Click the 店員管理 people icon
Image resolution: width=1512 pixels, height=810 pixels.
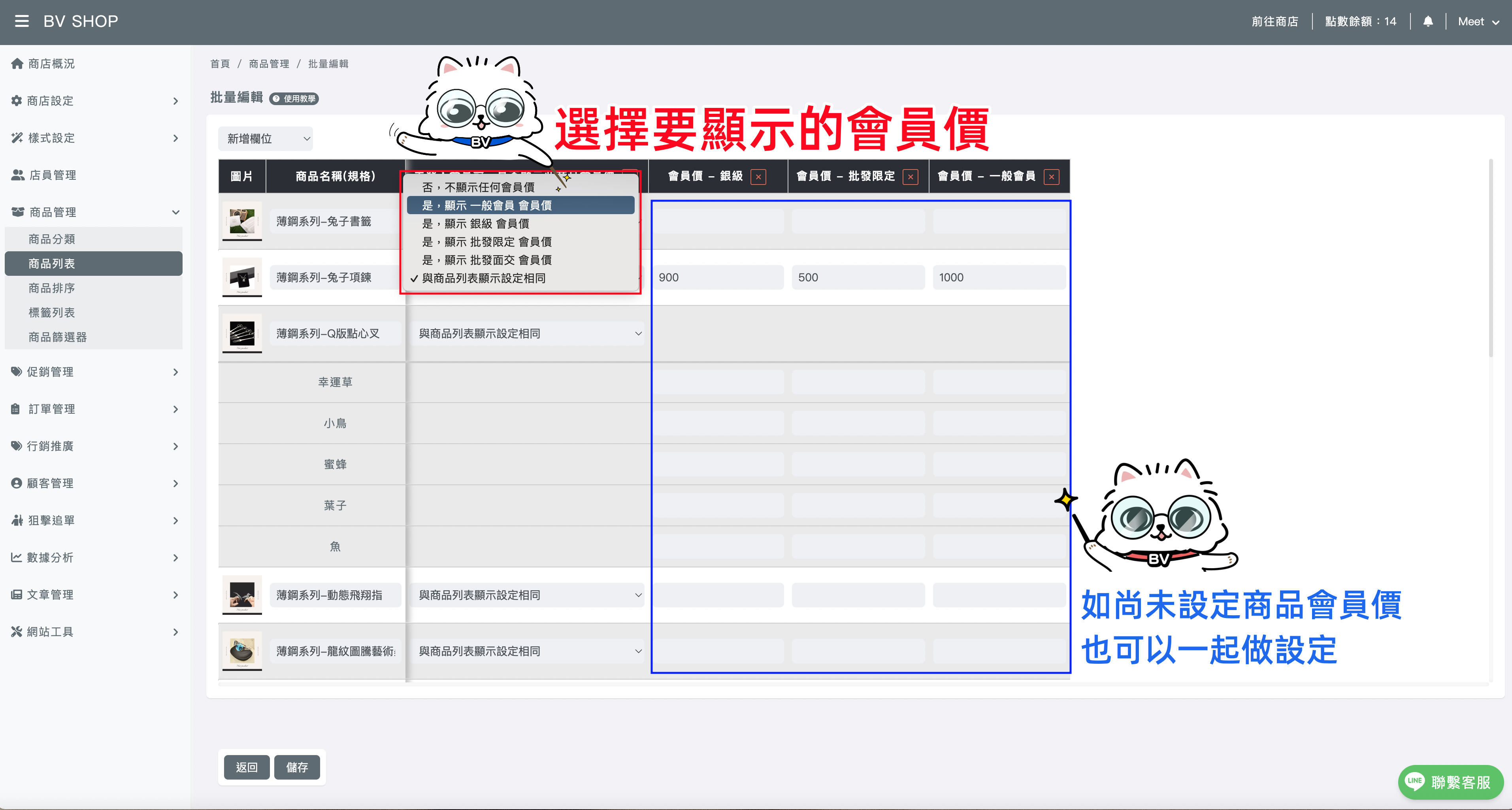(x=18, y=175)
